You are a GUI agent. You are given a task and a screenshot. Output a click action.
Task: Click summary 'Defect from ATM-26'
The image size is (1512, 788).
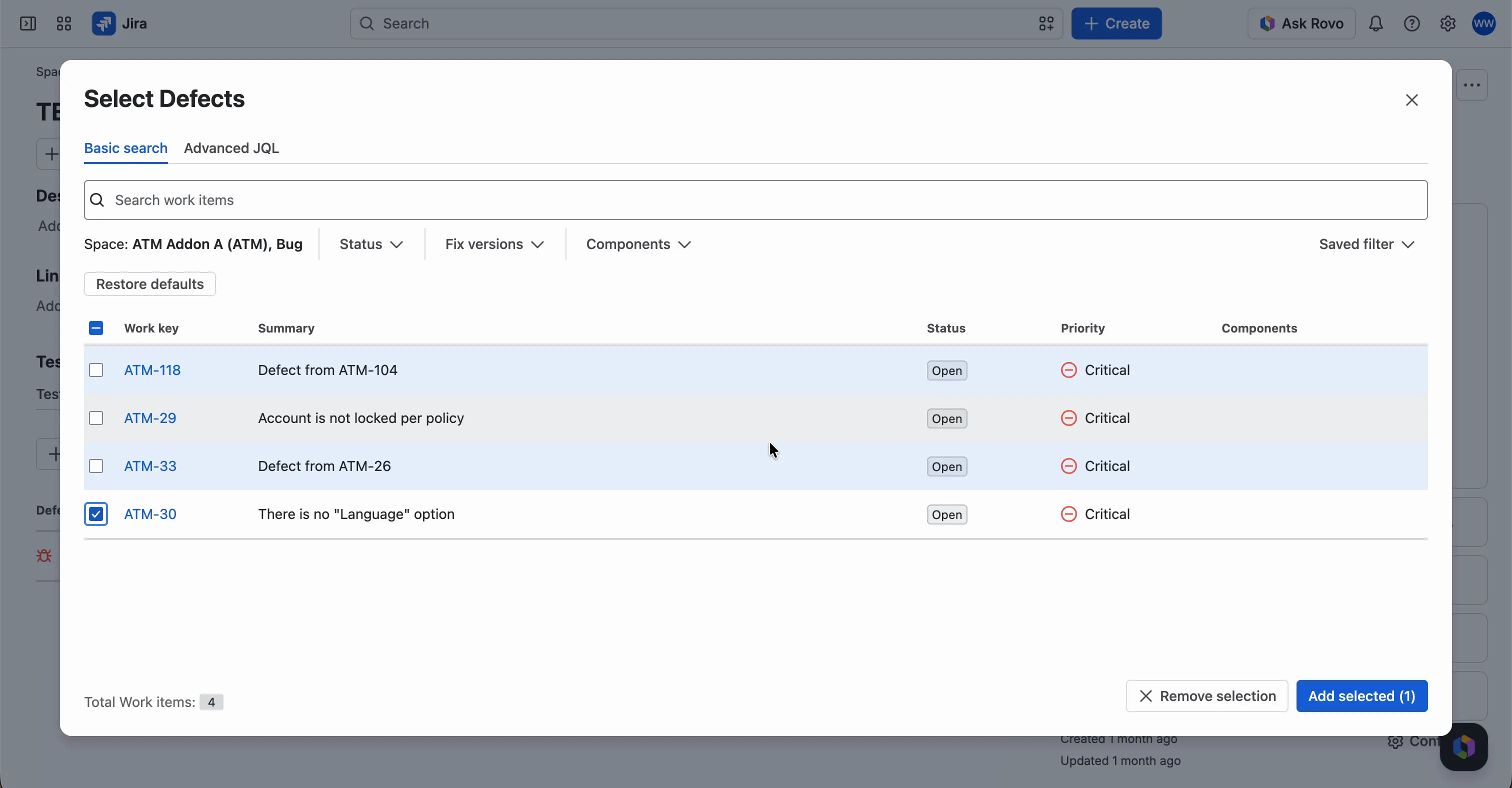324,466
